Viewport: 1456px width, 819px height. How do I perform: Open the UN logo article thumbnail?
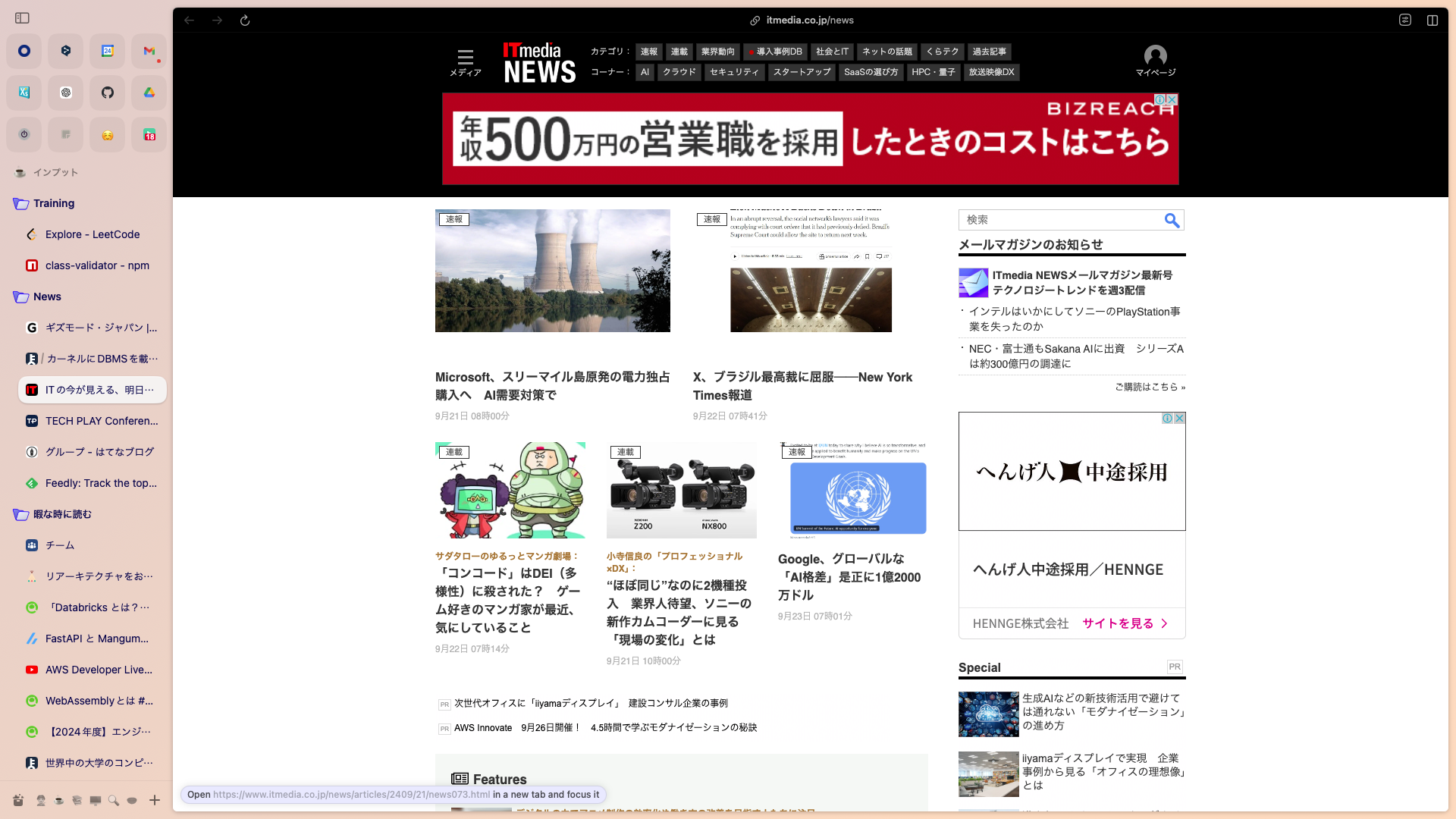click(x=853, y=490)
